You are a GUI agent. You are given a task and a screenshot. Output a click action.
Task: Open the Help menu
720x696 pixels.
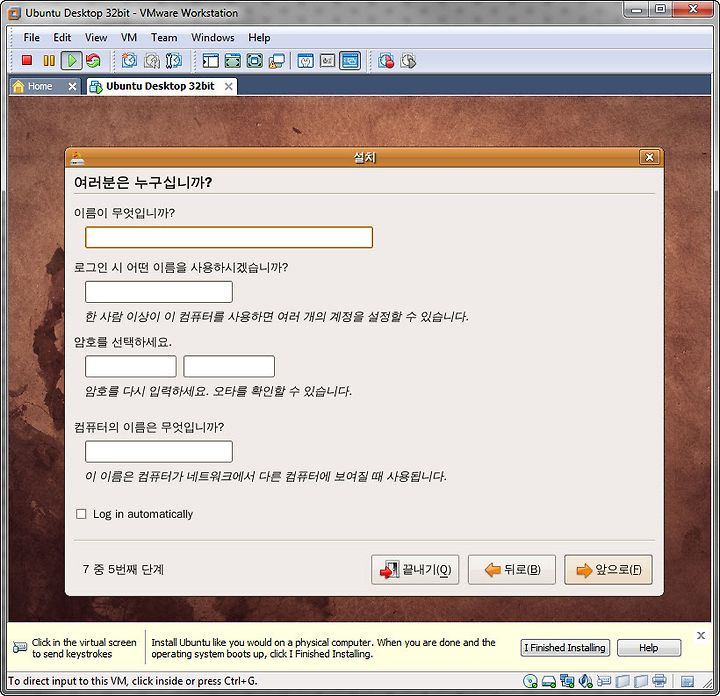tap(259, 38)
